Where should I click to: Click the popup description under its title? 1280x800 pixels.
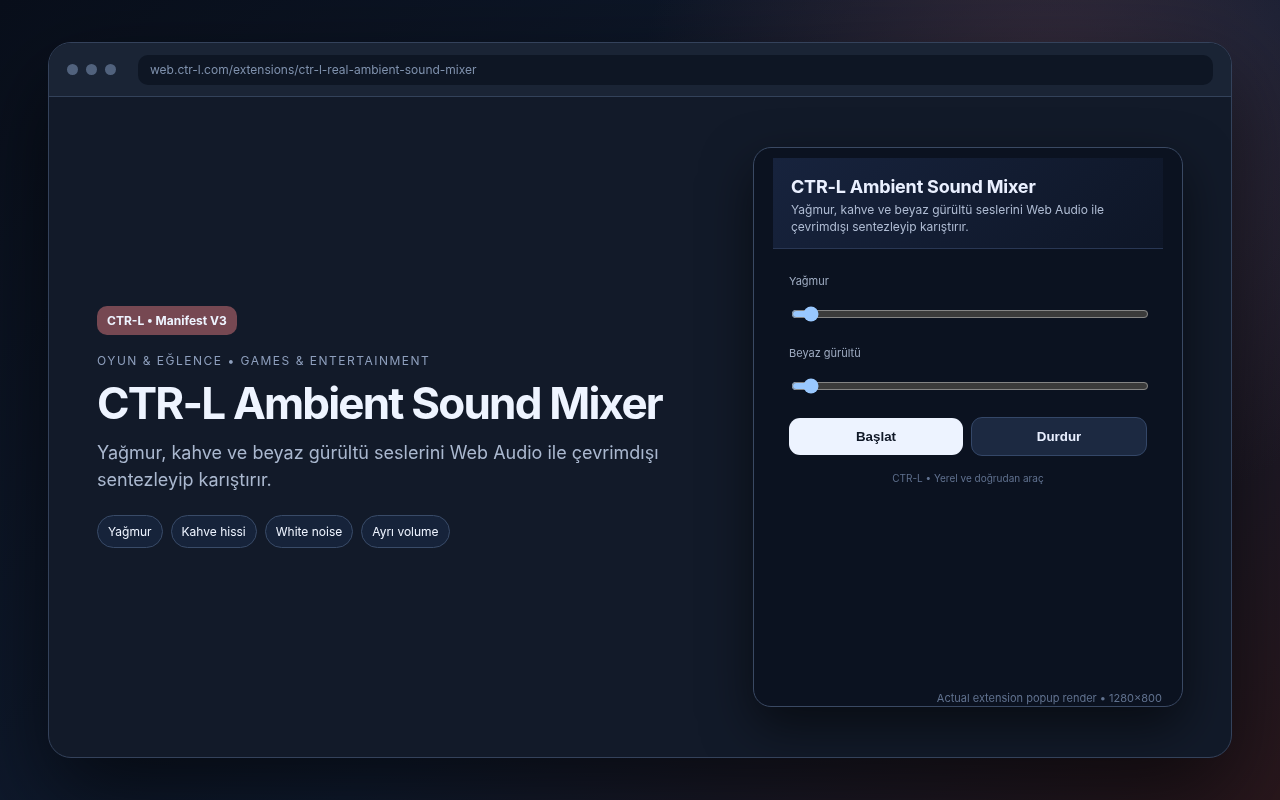(947, 218)
